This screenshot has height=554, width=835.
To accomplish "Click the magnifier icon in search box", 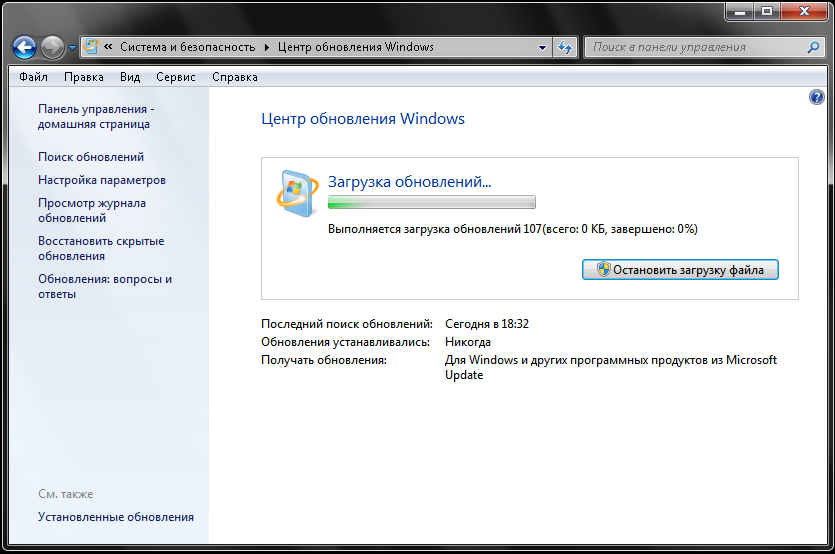I will [x=813, y=47].
